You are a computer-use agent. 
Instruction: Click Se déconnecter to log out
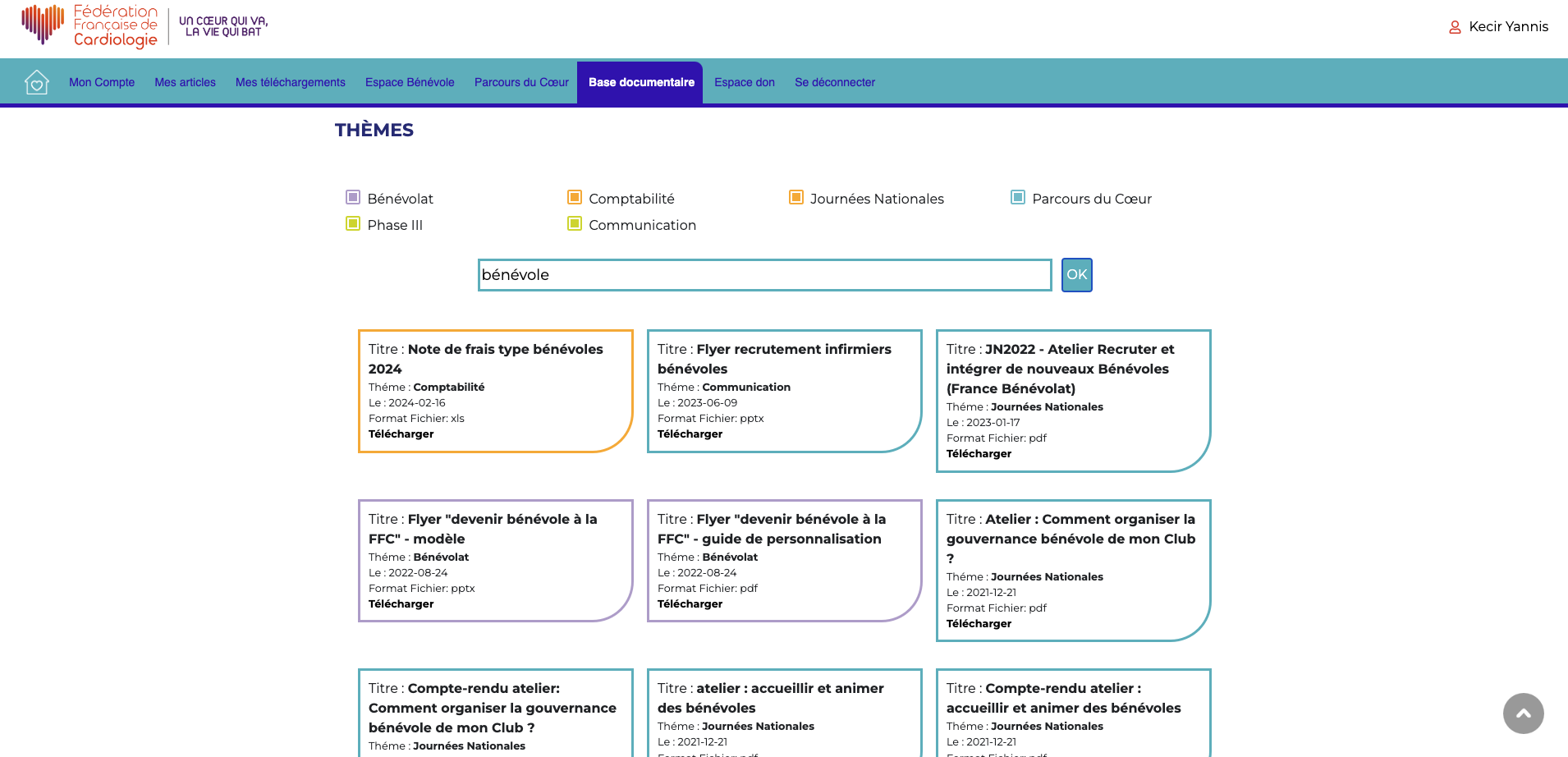tap(834, 82)
